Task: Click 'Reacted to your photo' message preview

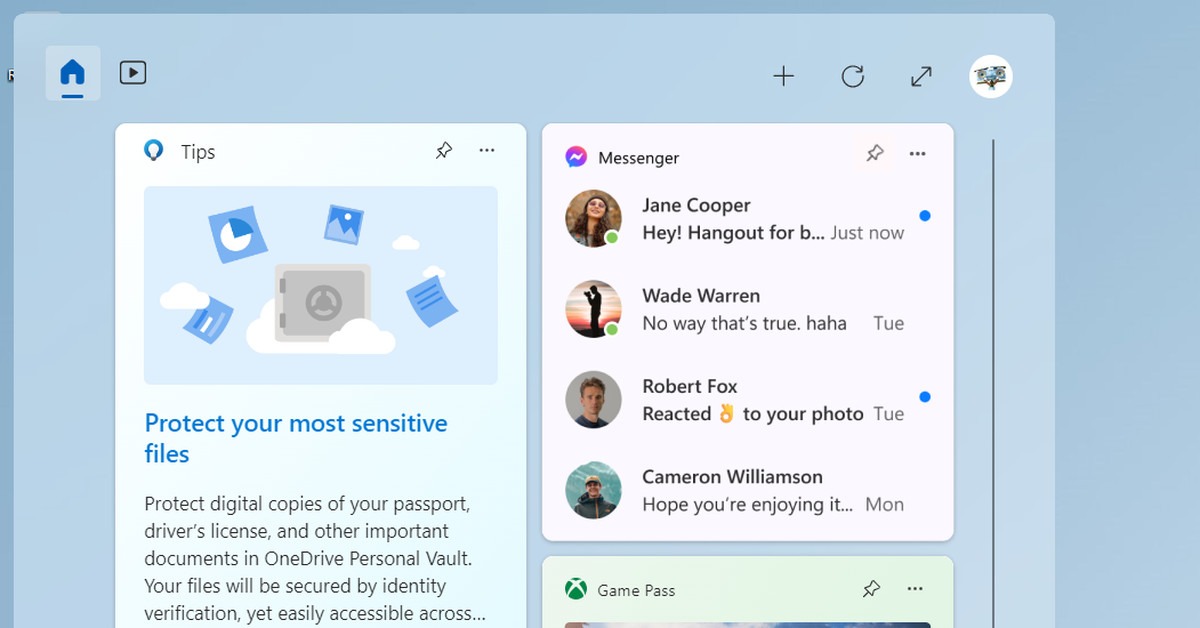Action: pyautogui.click(x=752, y=414)
